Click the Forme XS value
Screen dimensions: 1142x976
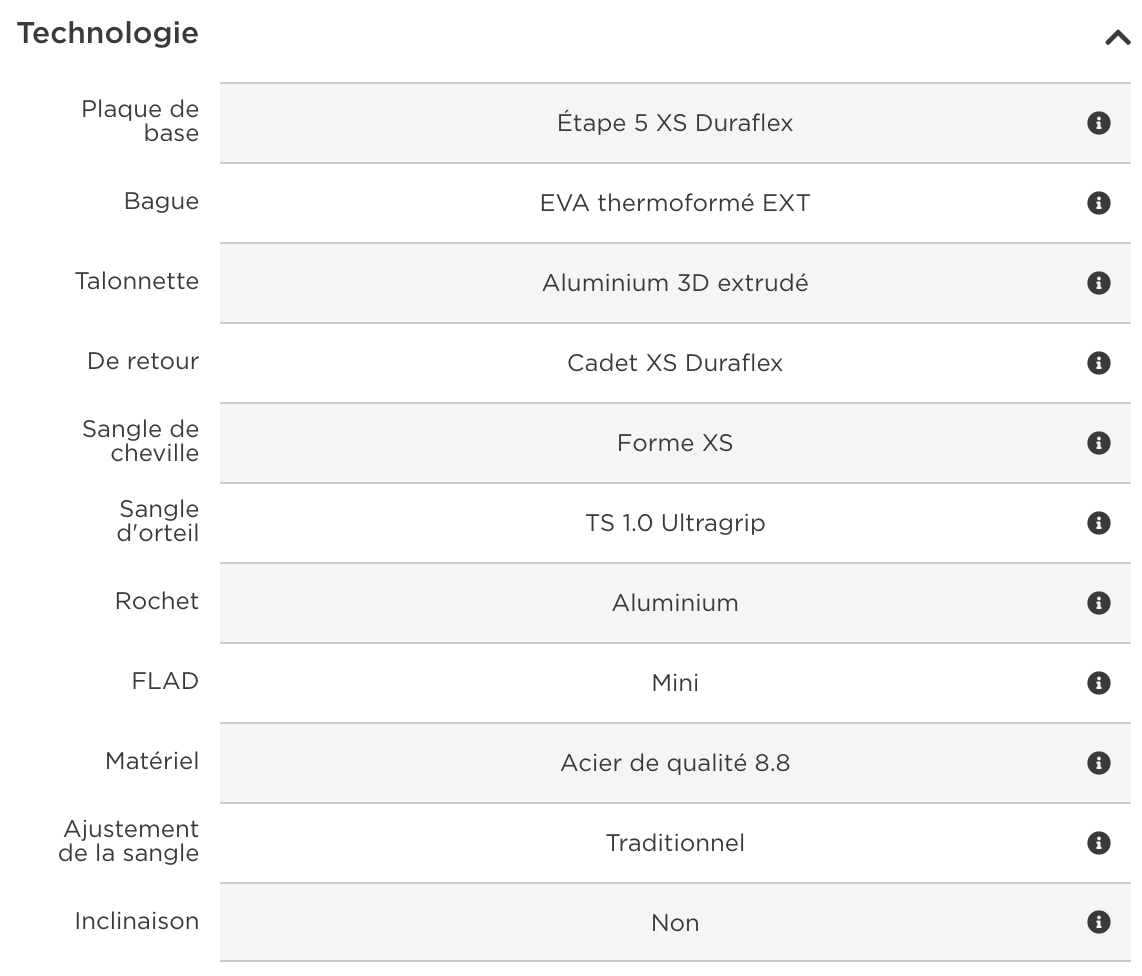click(675, 443)
